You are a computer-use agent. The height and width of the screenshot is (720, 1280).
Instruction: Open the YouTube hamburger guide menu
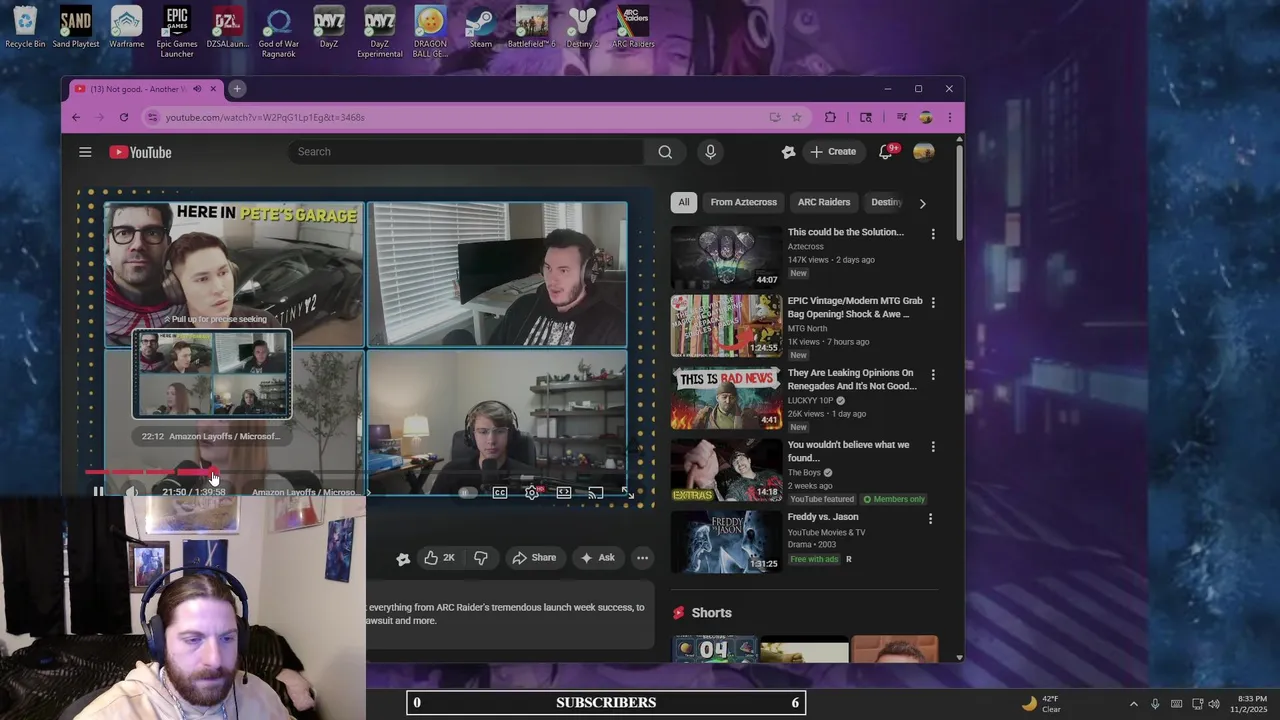point(85,152)
